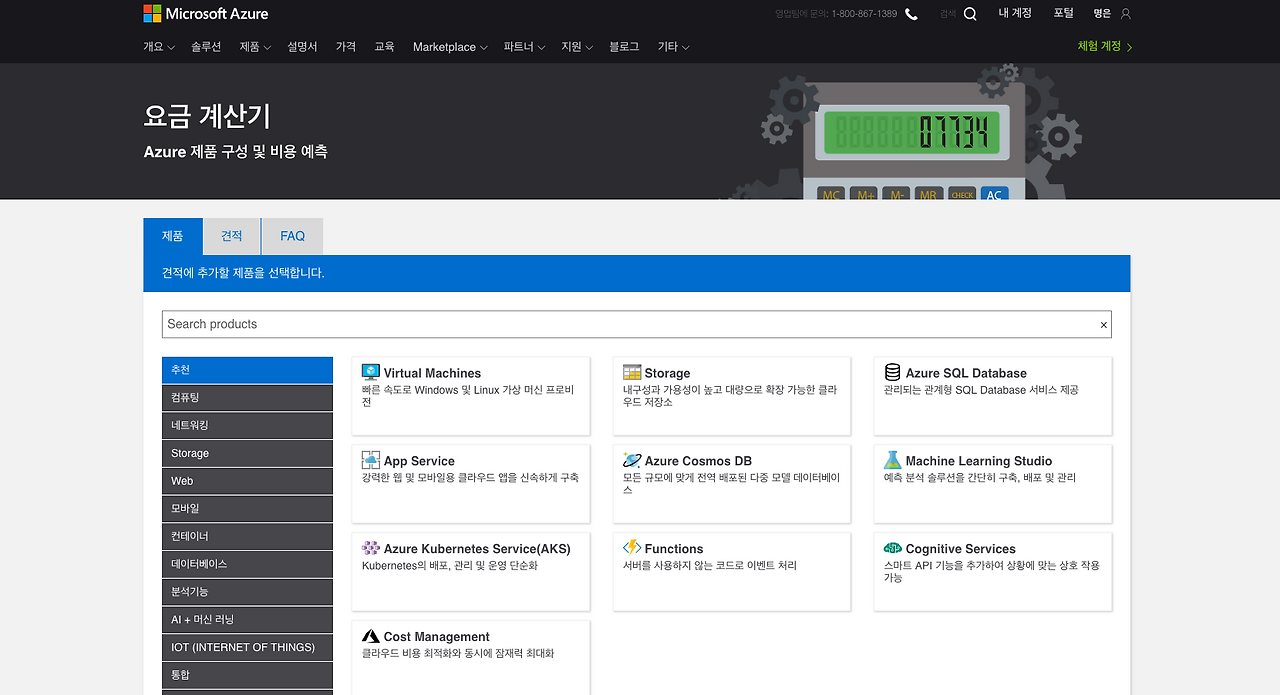Expand the 개요 menu
Viewport: 1280px width, 695px height.
tap(159, 47)
